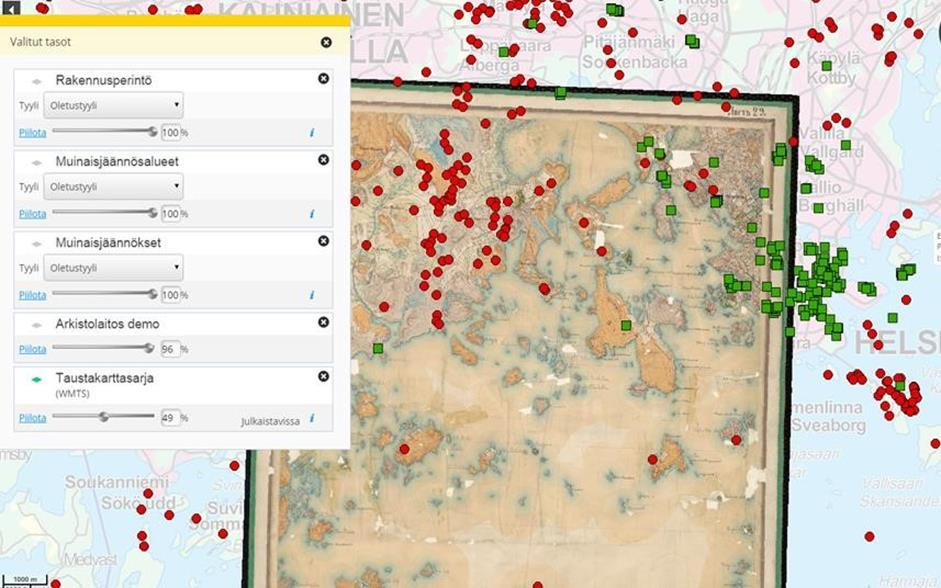Click the Sveaborg label on the map
Viewport: 941px width, 588px height.
(828, 425)
